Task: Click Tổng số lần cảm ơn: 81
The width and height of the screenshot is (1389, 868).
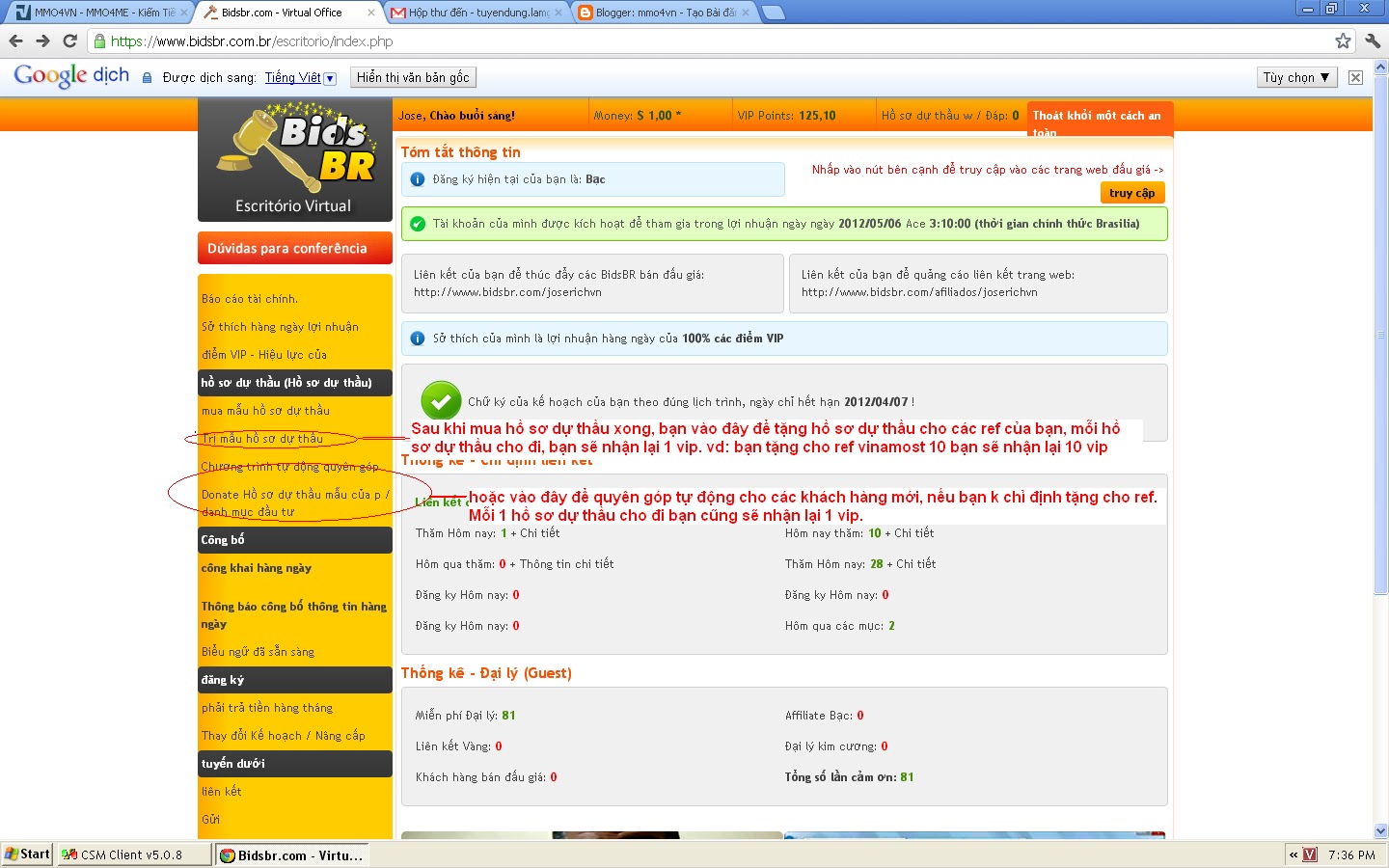Action: pyautogui.click(x=850, y=777)
